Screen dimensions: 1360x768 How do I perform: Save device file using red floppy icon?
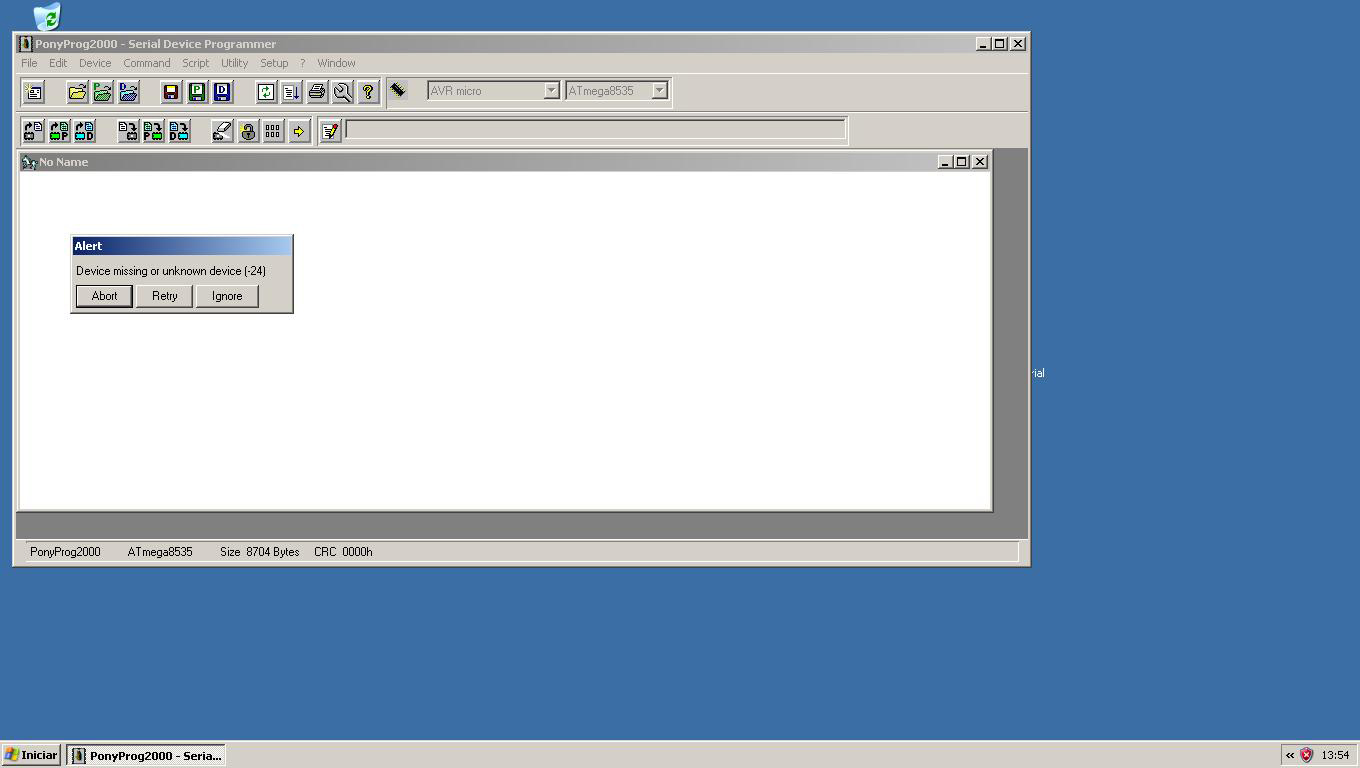click(x=171, y=92)
